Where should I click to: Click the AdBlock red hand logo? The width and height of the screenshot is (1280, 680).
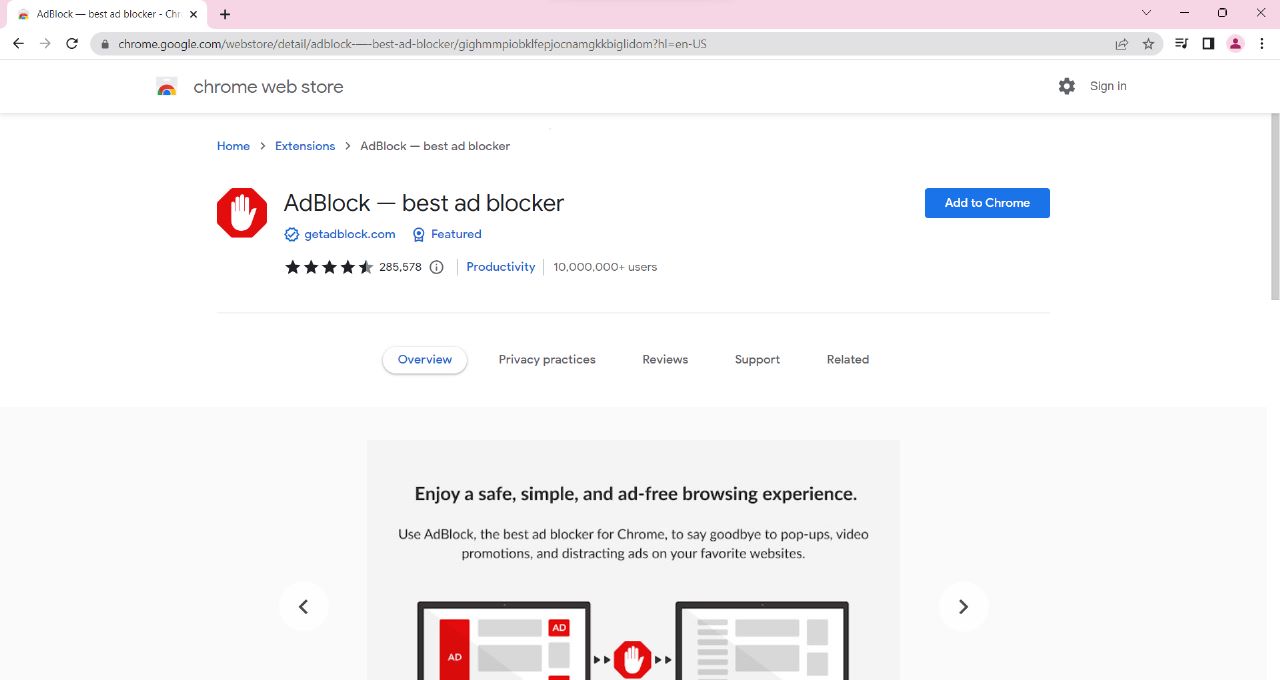coord(242,213)
